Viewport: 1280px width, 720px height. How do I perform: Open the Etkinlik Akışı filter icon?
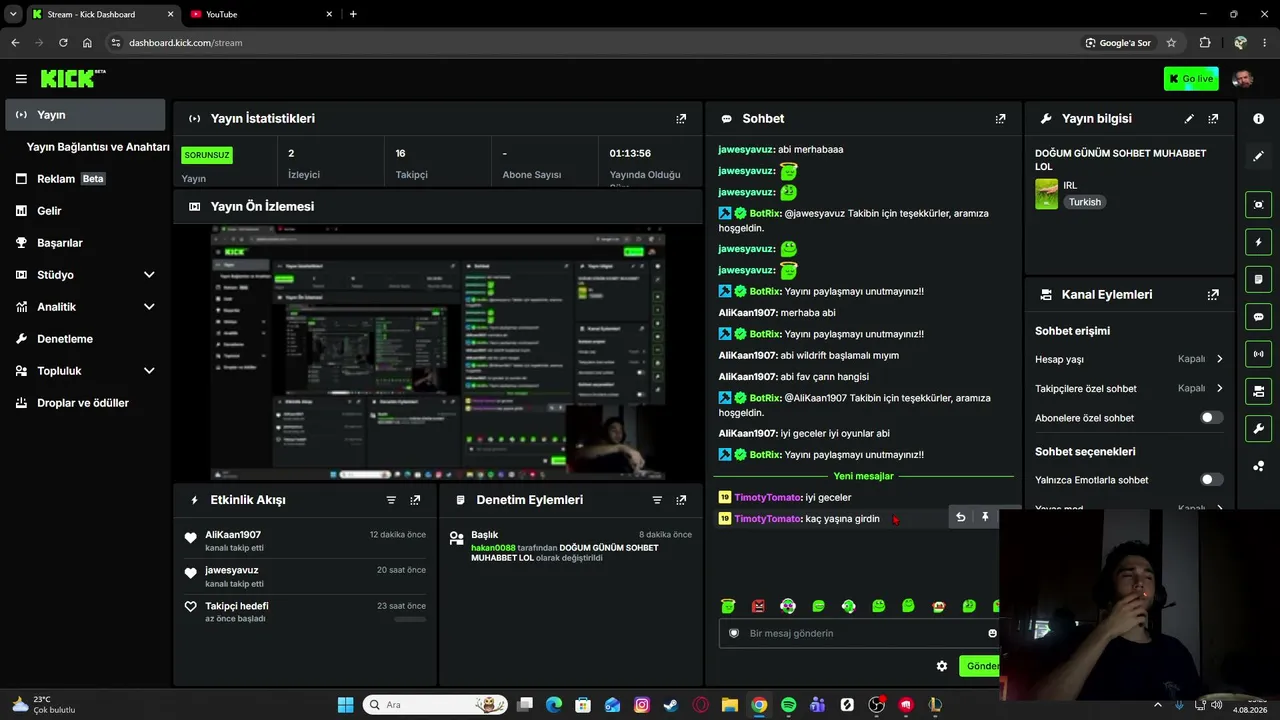(391, 500)
